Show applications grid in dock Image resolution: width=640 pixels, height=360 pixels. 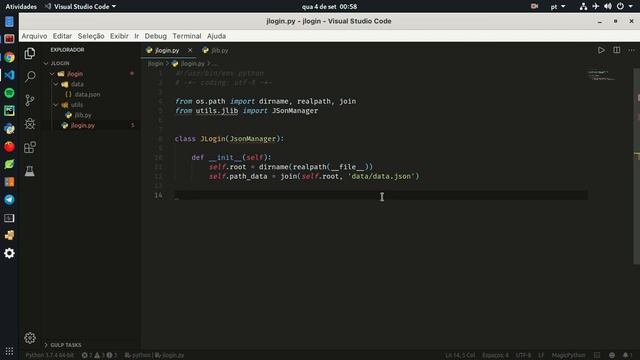tap(9, 351)
